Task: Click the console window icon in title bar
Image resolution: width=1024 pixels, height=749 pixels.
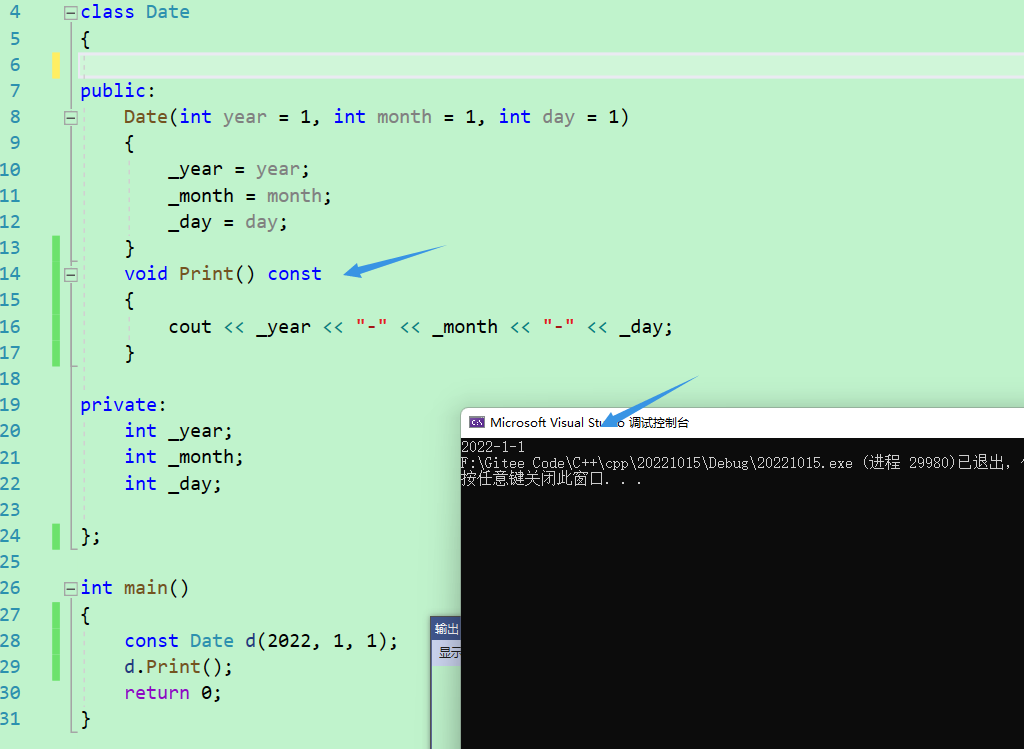Action: point(477,422)
